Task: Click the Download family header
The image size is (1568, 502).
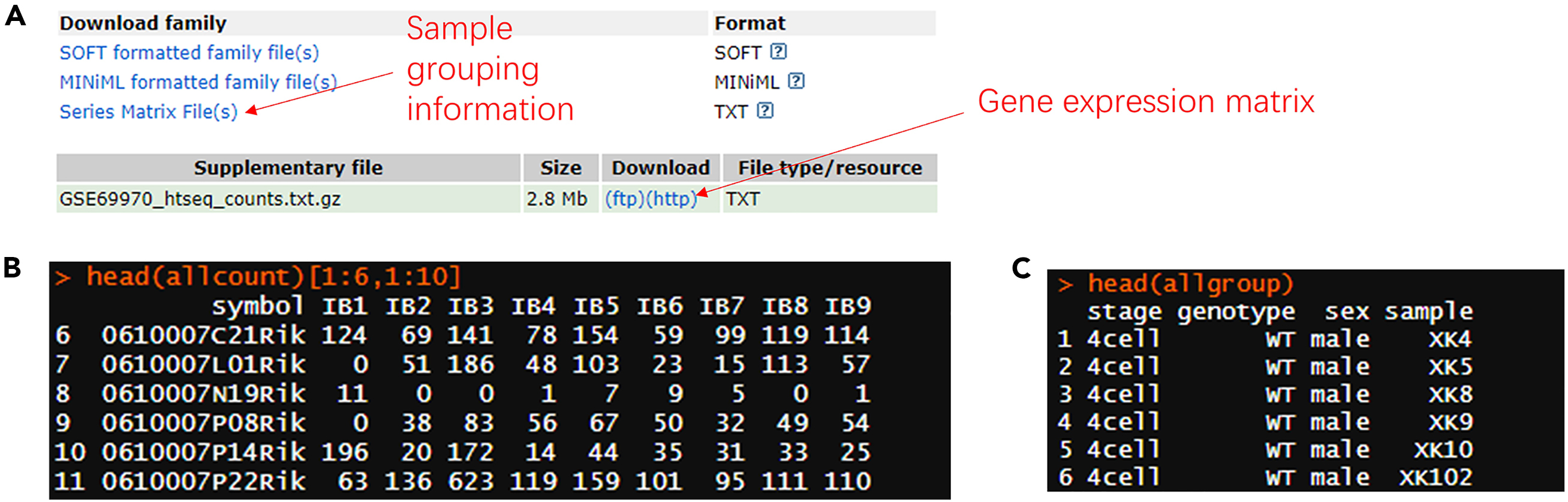Action: tap(143, 23)
